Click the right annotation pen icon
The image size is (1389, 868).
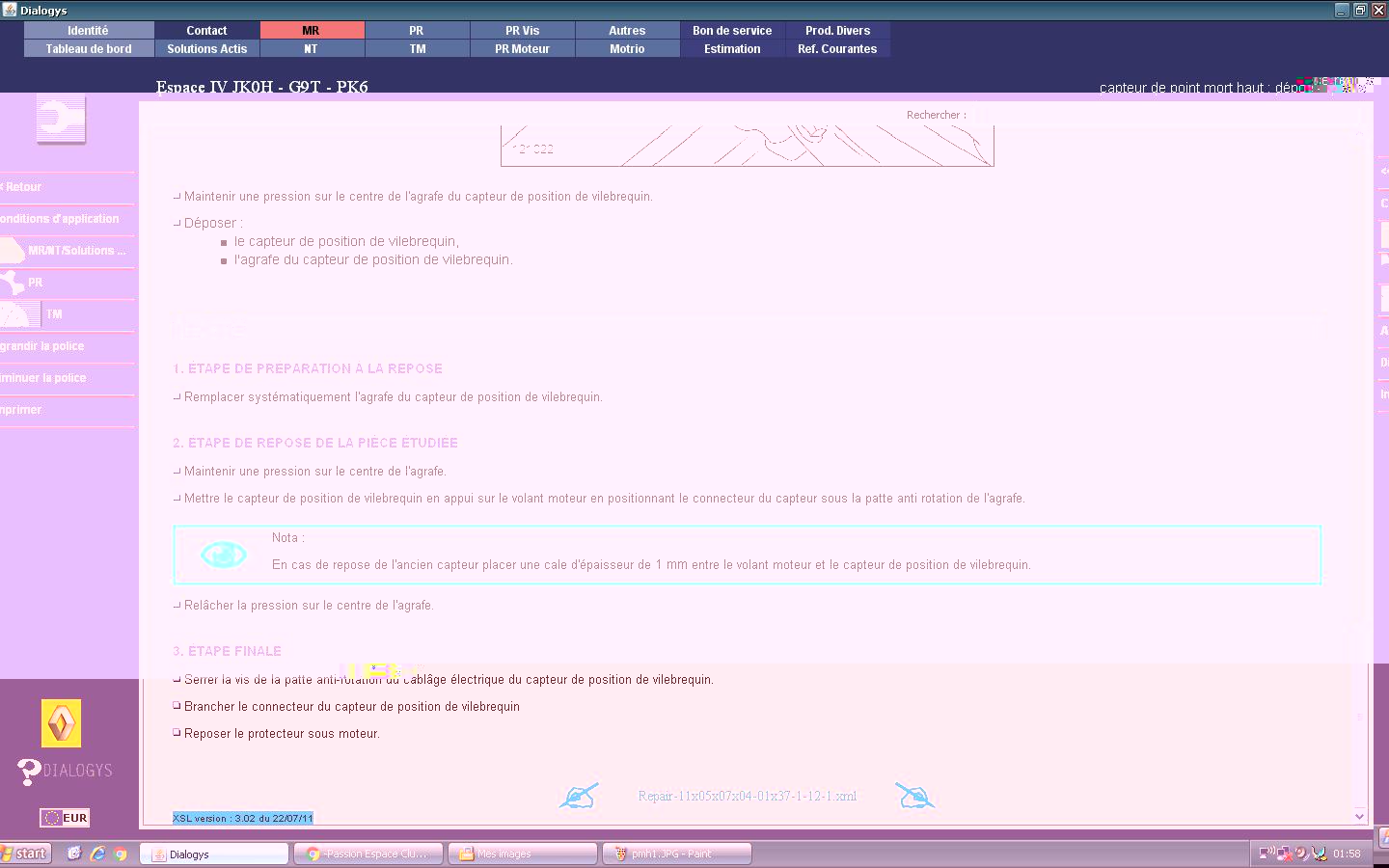click(x=914, y=797)
